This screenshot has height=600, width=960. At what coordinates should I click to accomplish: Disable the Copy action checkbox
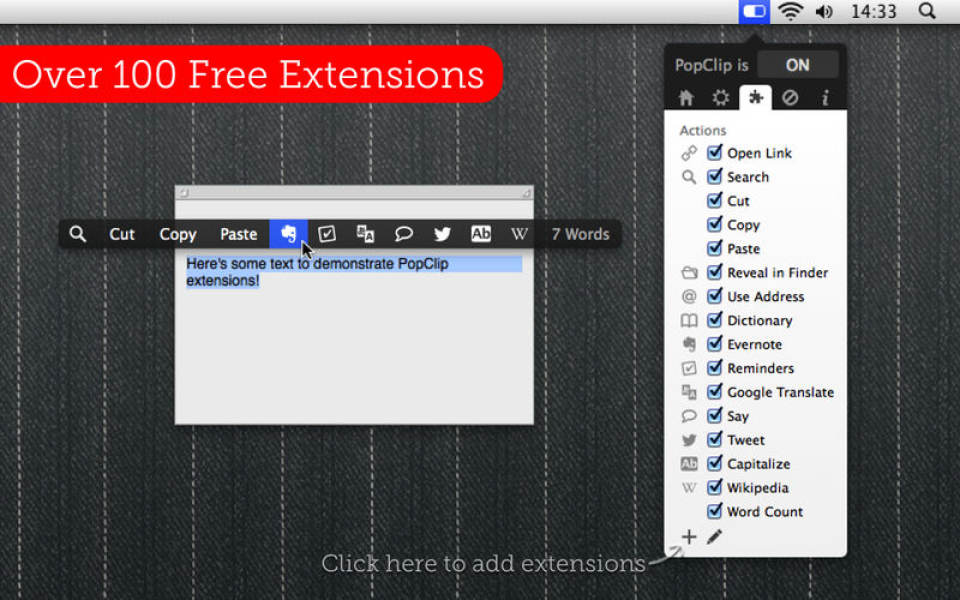point(714,224)
